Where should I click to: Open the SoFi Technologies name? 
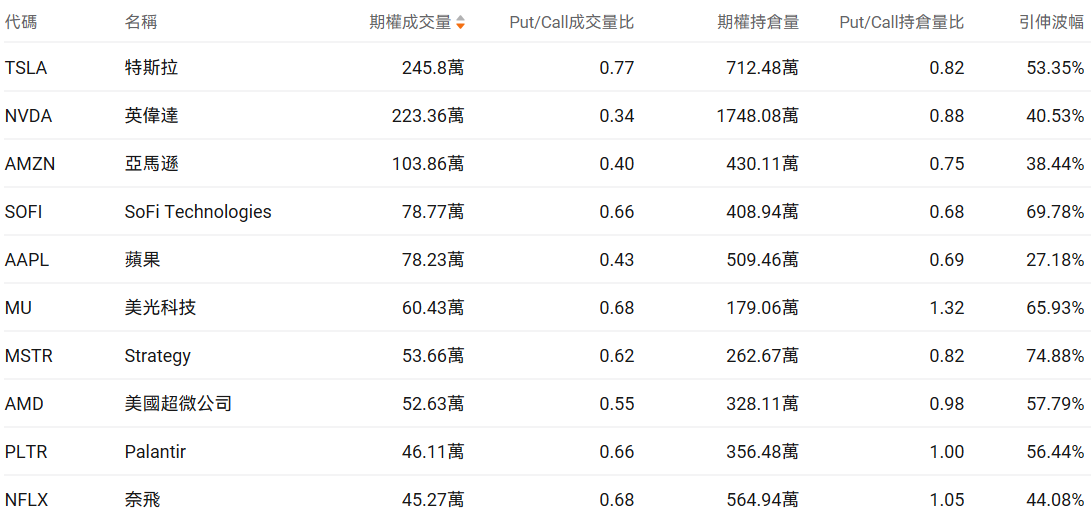click(x=198, y=212)
